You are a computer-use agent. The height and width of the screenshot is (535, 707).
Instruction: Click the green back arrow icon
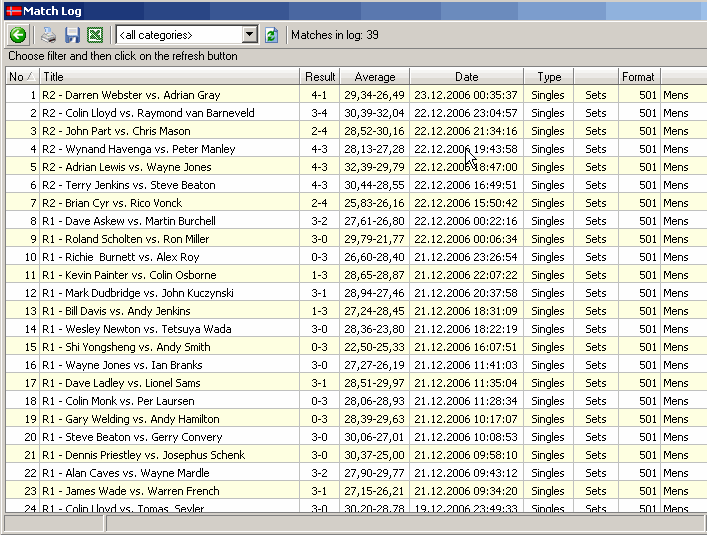tap(18, 35)
